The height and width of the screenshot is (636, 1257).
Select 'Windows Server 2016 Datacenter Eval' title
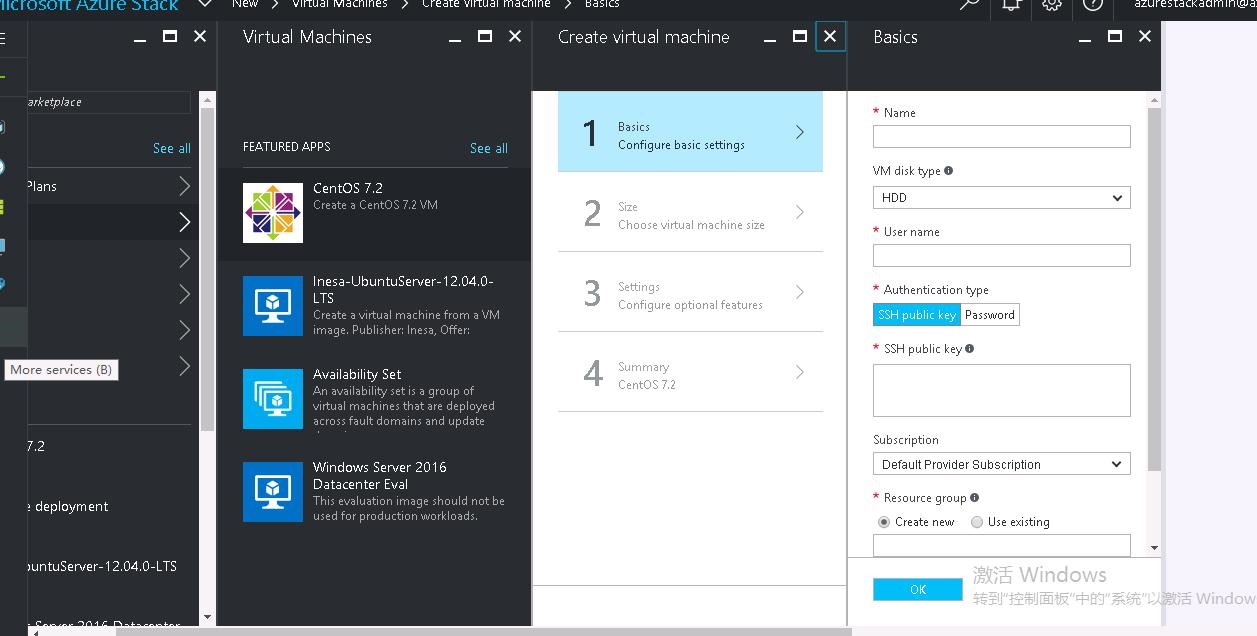(380, 475)
